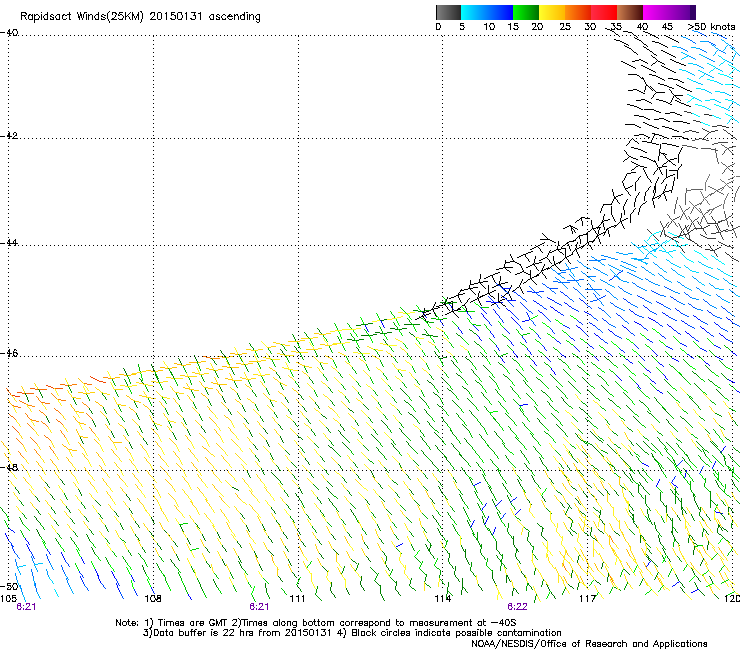Click the '35' label under the color bar
The image size is (740, 650).
(x=616, y=27)
